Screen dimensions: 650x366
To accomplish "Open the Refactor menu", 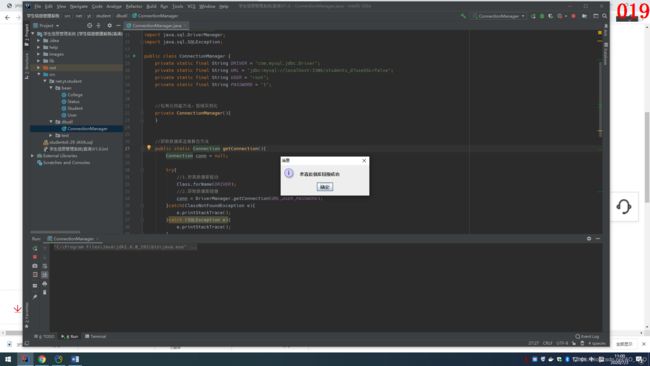I will (133, 7).
